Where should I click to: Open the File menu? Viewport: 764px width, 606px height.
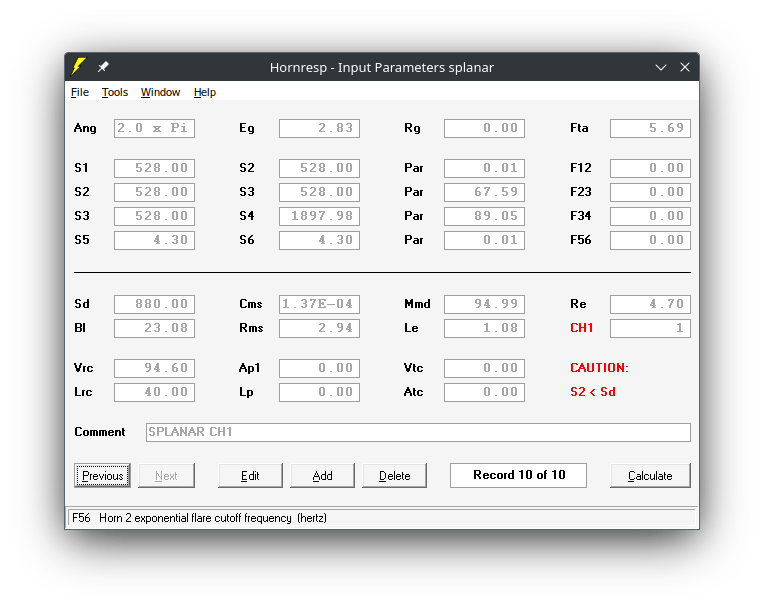point(80,92)
